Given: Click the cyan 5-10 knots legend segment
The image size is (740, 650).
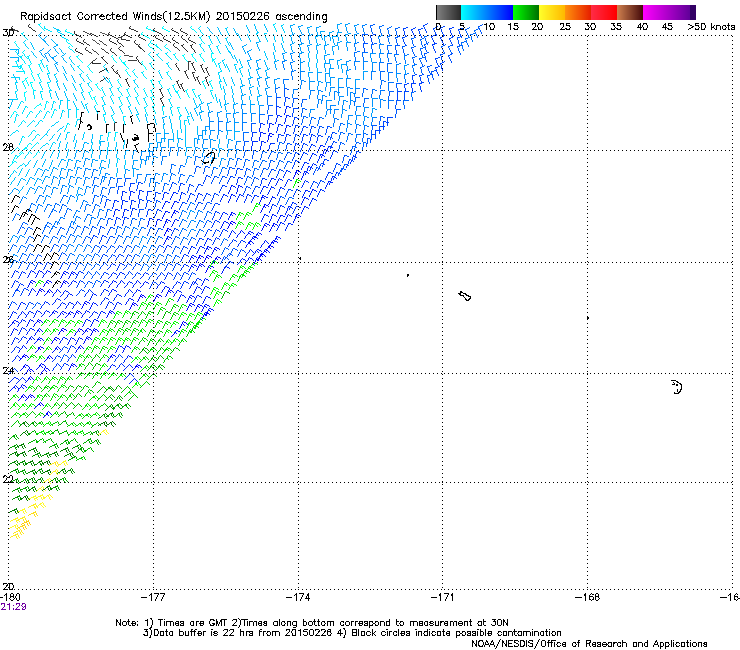Looking at the screenshot, I should coord(474,12).
